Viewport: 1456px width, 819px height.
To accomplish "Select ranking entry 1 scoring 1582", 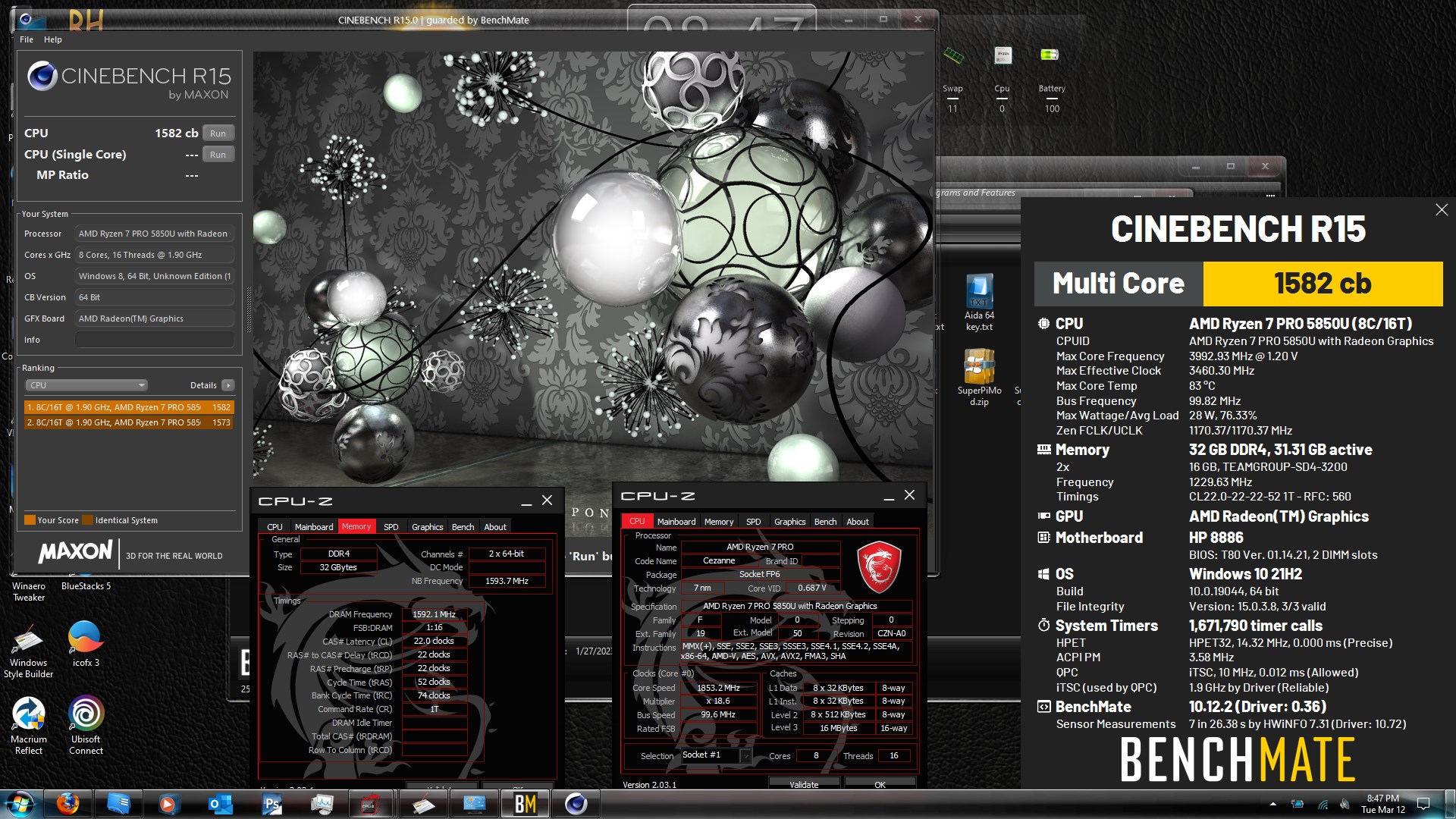I will (129, 407).
